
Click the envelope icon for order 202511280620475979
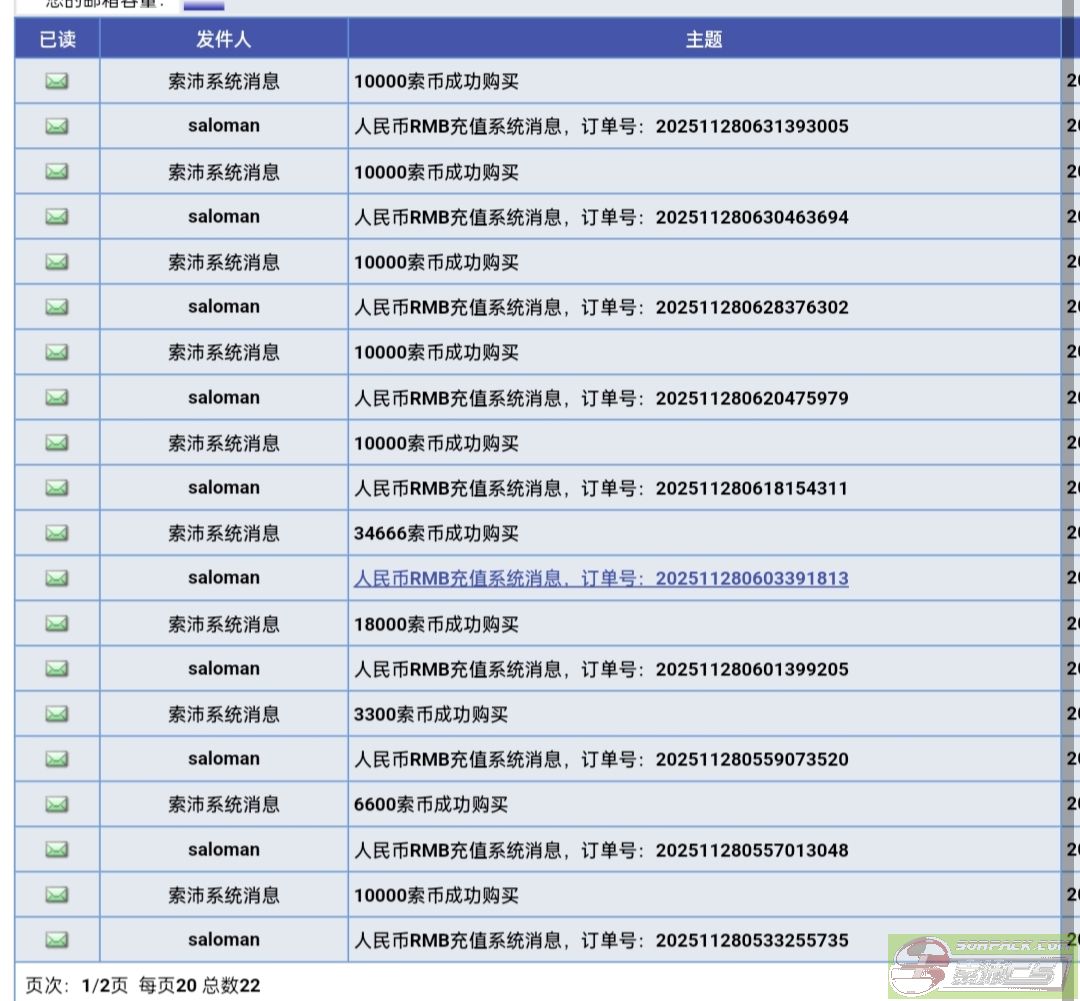(x=57, y=397)
